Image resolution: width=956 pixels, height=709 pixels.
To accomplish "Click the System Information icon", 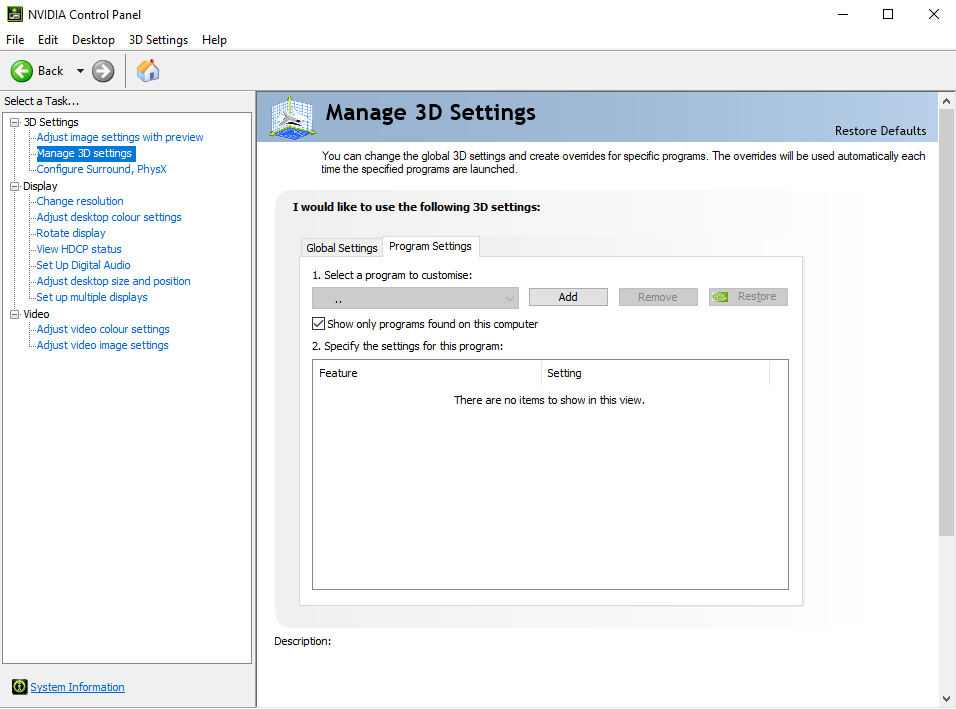I will pyautogui.click(x=19, y=687).
